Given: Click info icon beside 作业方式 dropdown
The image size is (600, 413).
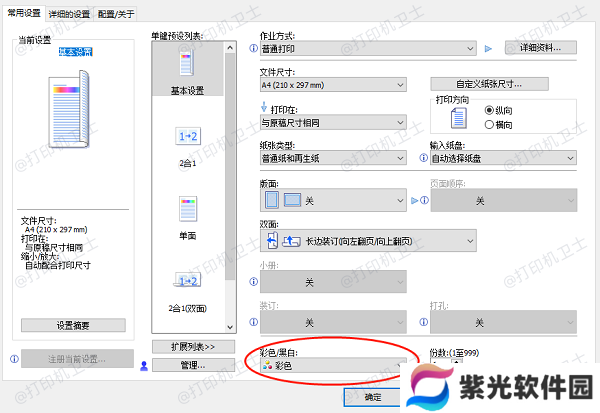Looking at the screenshot, I should pyautogui.click(x=253, y=48).
